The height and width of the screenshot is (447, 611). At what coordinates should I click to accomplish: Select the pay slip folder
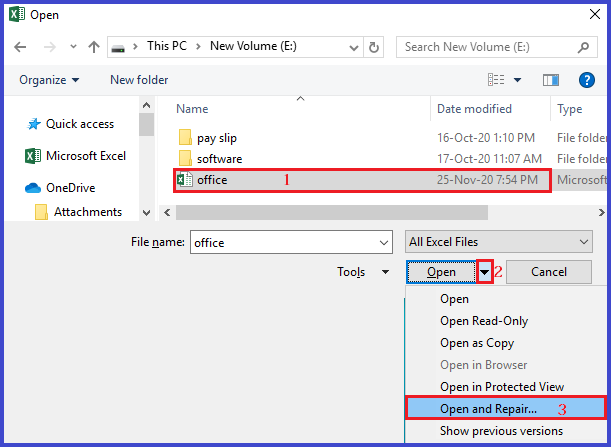pos(217,138)
